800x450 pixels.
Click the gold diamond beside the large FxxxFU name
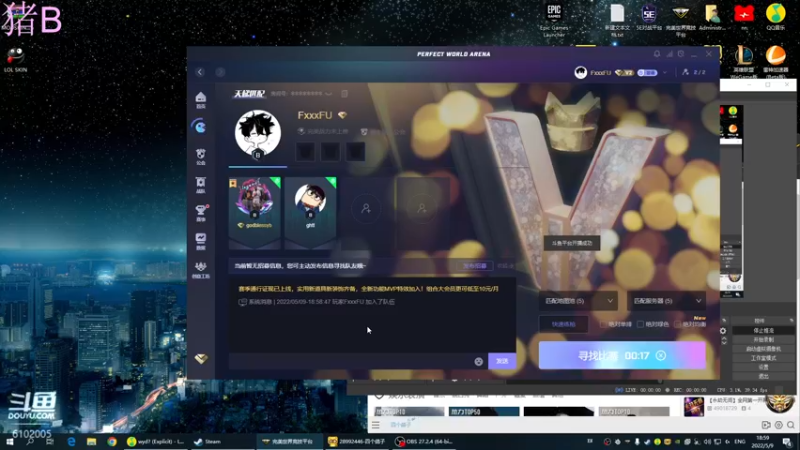pos(342,115)
